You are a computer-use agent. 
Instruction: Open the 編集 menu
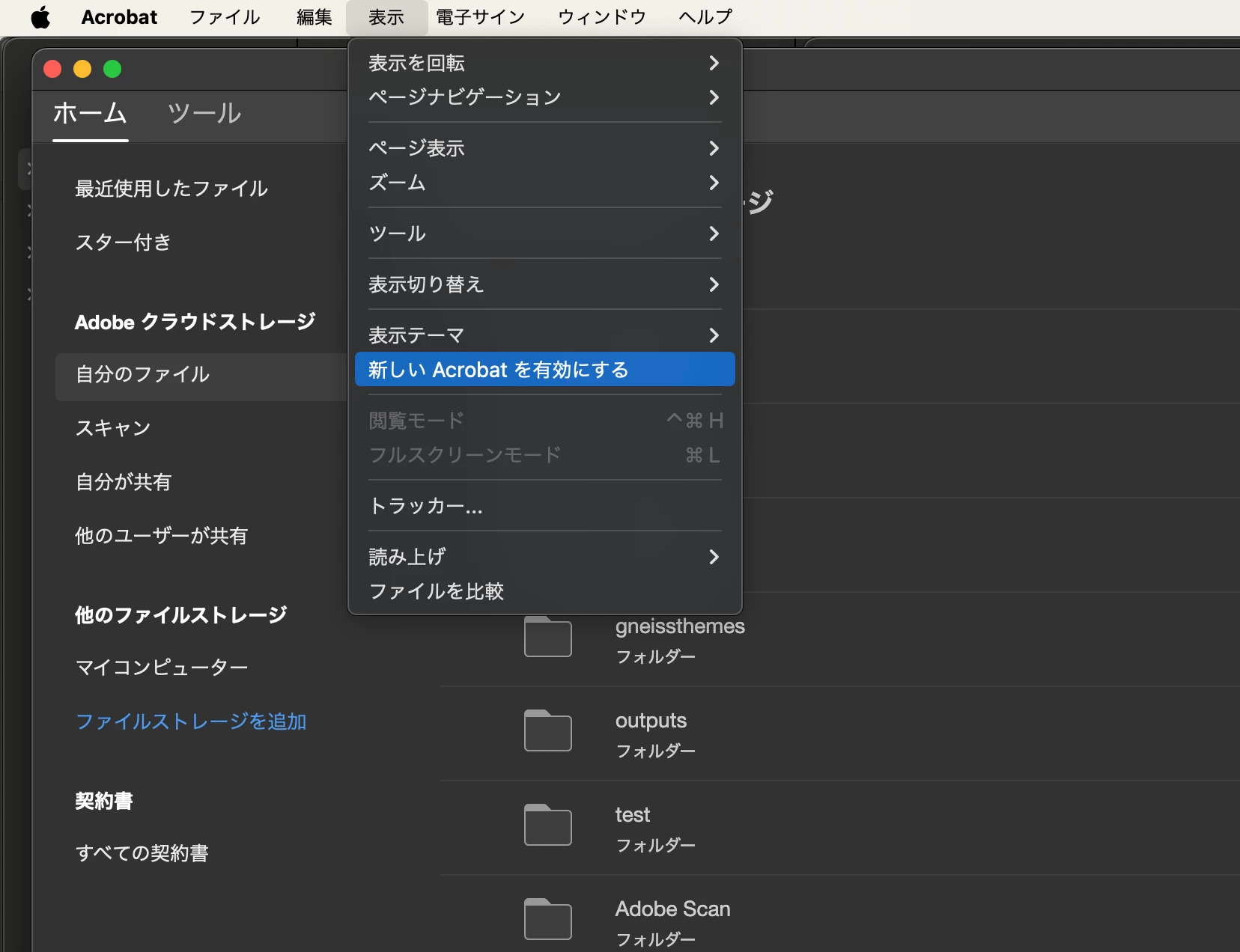tap(314, 17)
